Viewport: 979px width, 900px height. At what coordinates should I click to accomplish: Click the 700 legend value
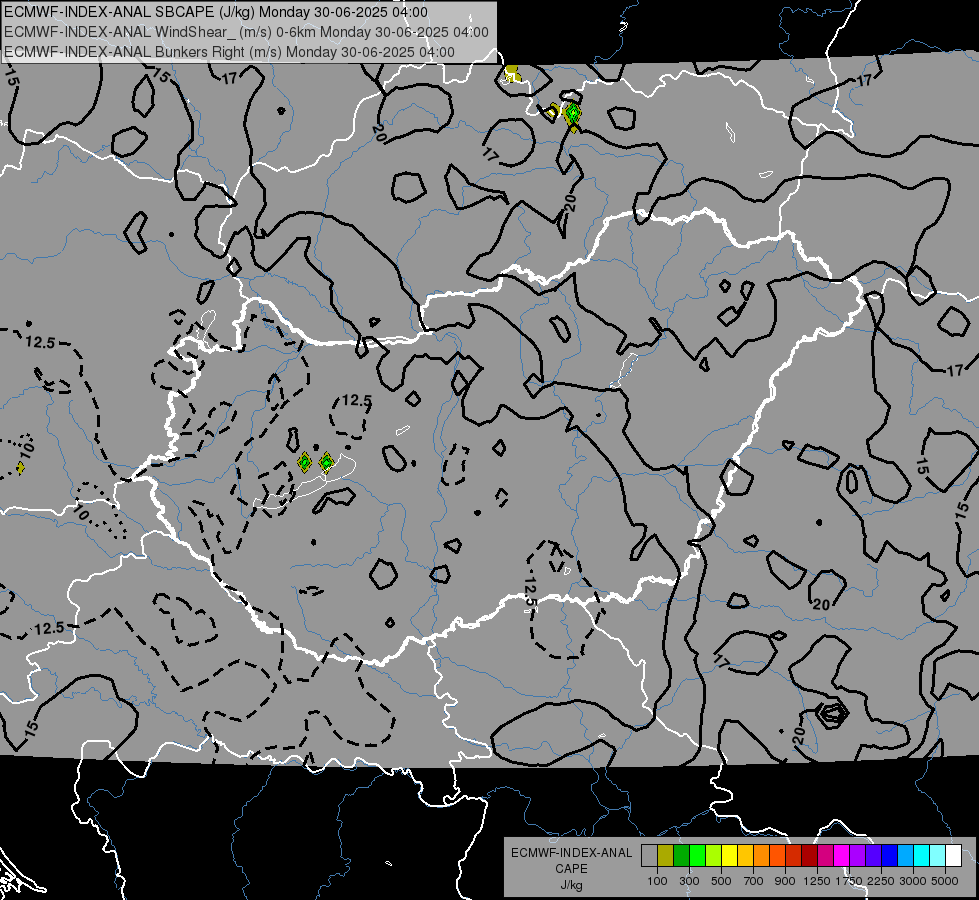(754, 881)
